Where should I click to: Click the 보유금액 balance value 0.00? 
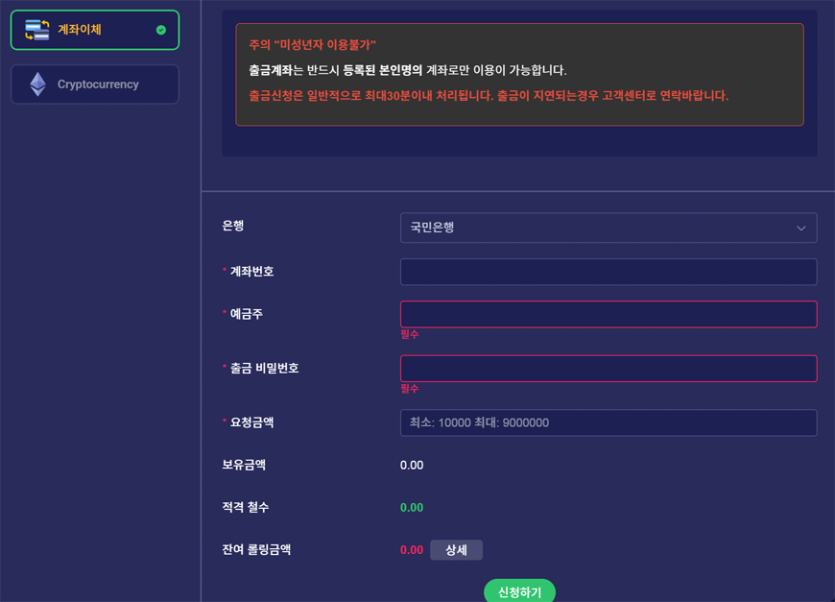pyautogui.click(x=412, y=465)
